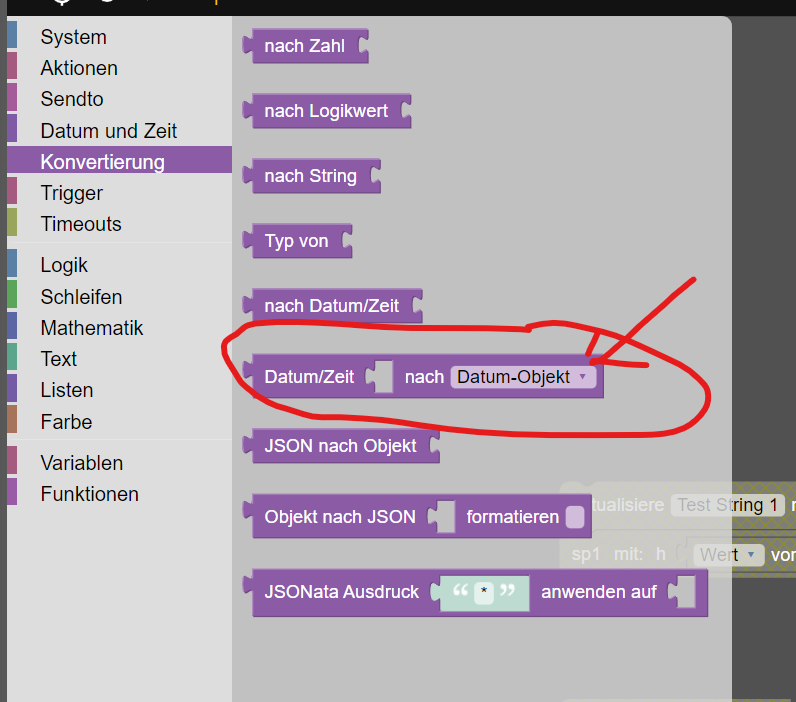Pick the 'nach Zahl' block
The width and height of the screenshot is (796, 702).
pos(305,46)
